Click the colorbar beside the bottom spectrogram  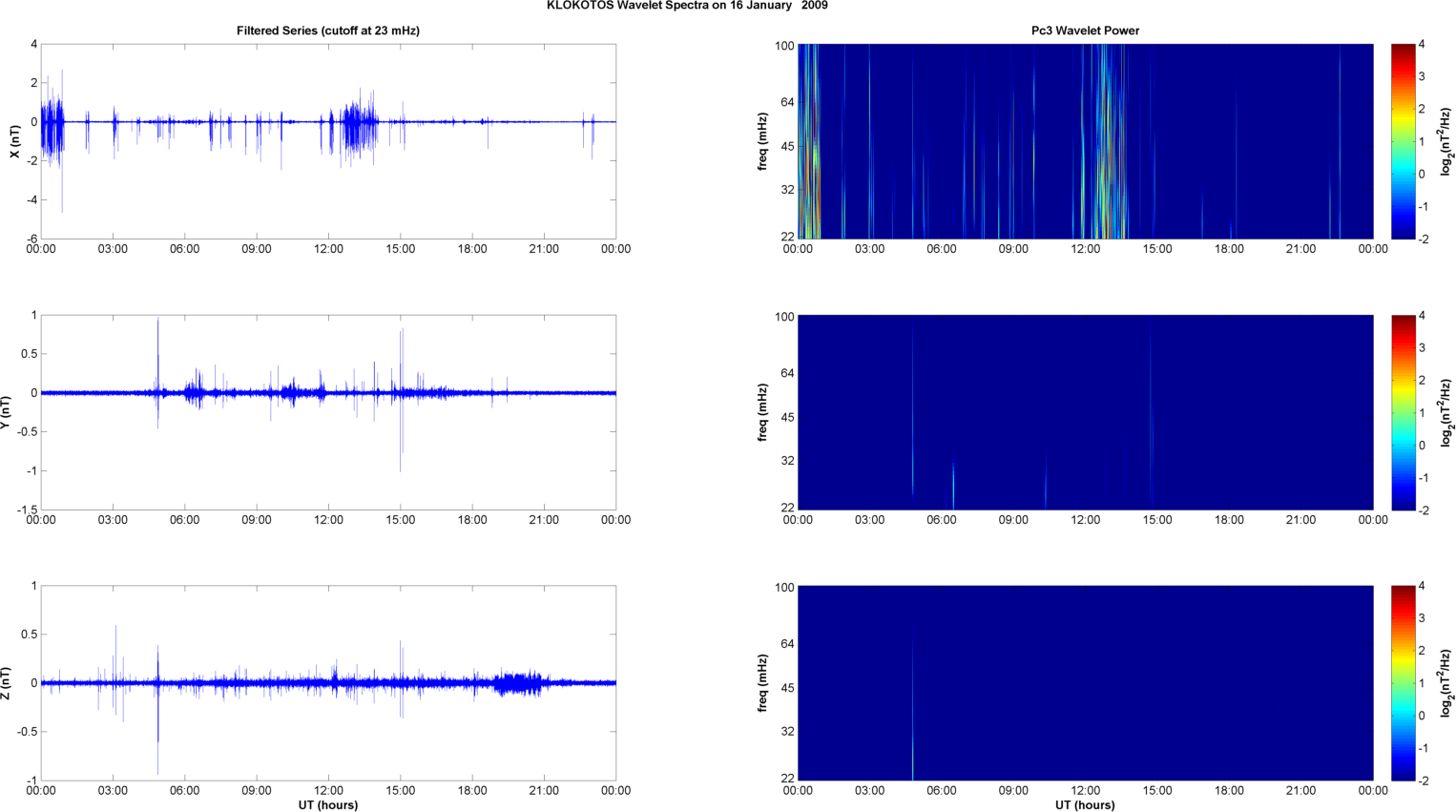(x=1403, y=683)
